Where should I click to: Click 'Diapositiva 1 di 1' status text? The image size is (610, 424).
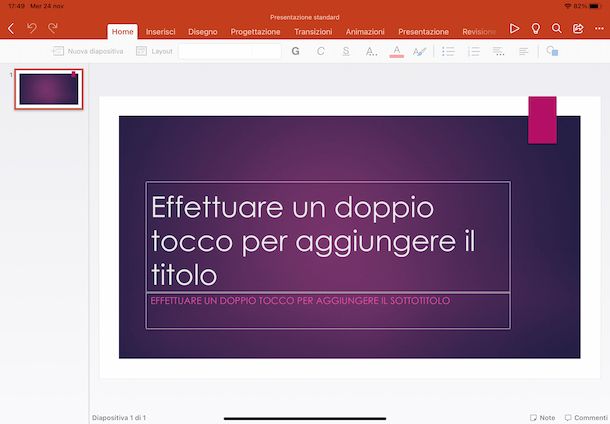(119, 418)
